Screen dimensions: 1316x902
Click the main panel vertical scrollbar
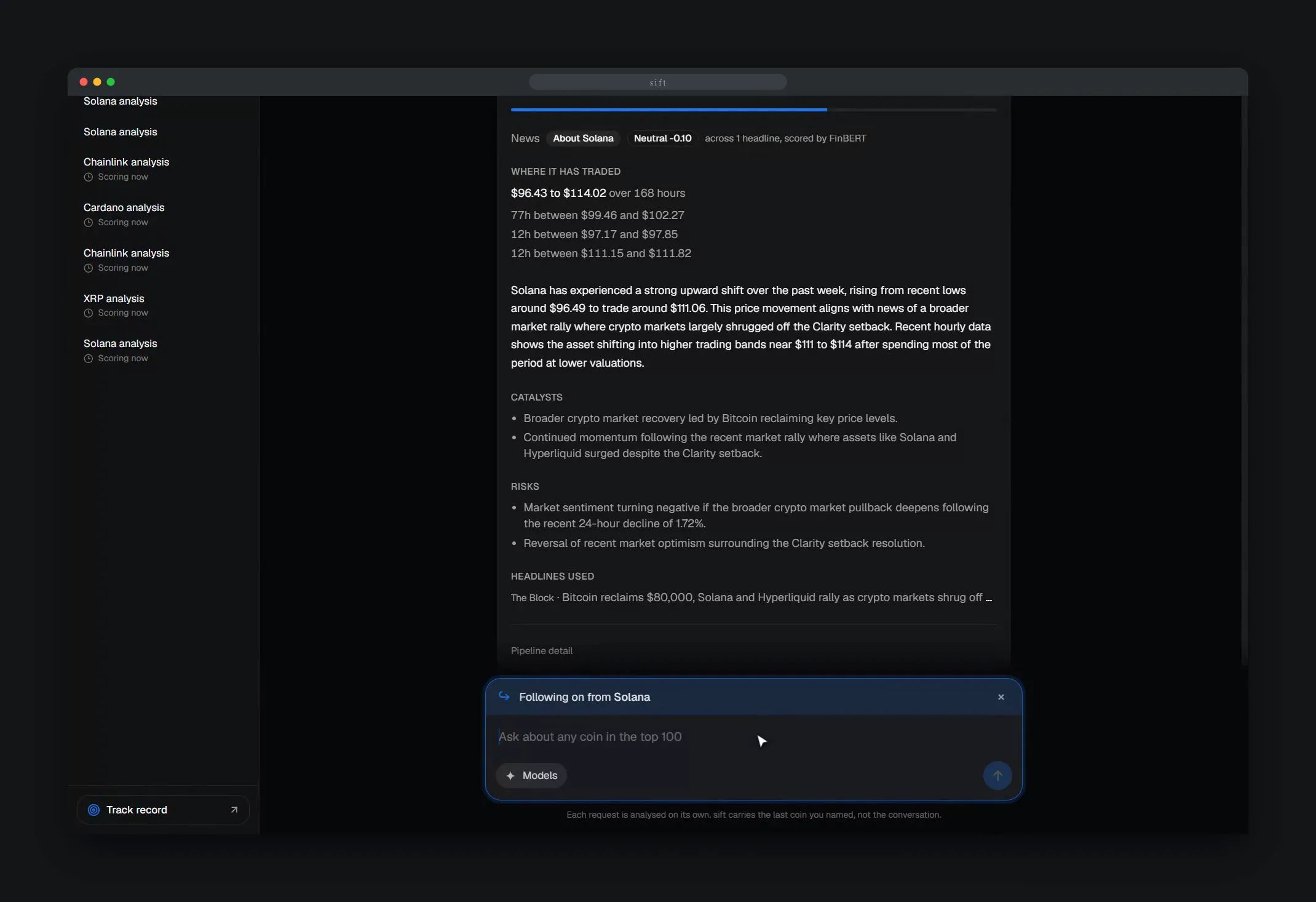pyautogui.click(x=1244, y=380)
